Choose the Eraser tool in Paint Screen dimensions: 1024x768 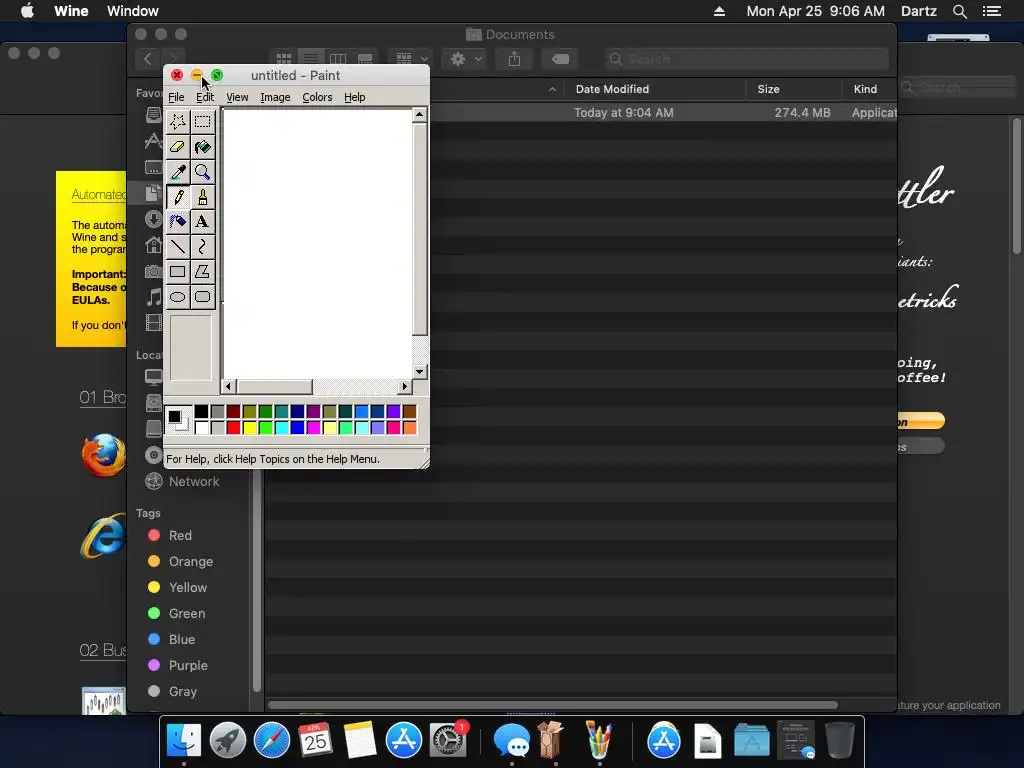[x=178, y=146]
